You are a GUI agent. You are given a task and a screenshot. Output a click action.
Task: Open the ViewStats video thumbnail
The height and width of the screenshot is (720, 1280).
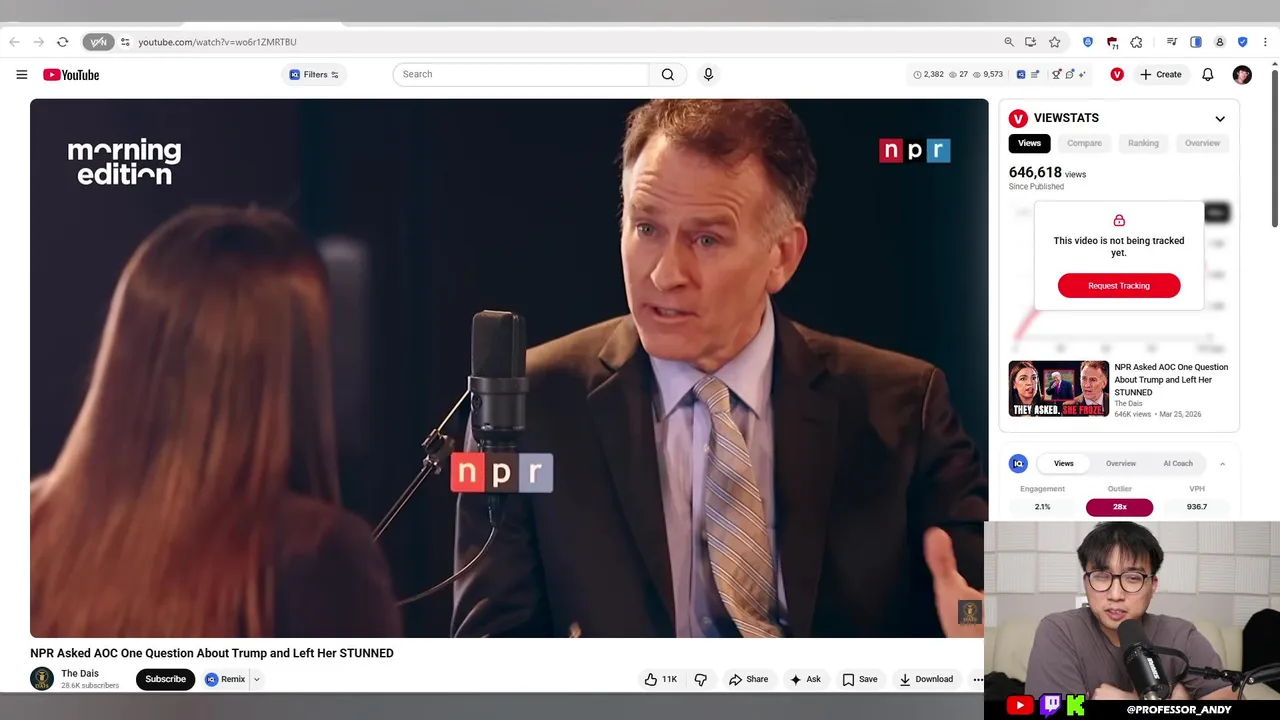[x=1058, y=389]
